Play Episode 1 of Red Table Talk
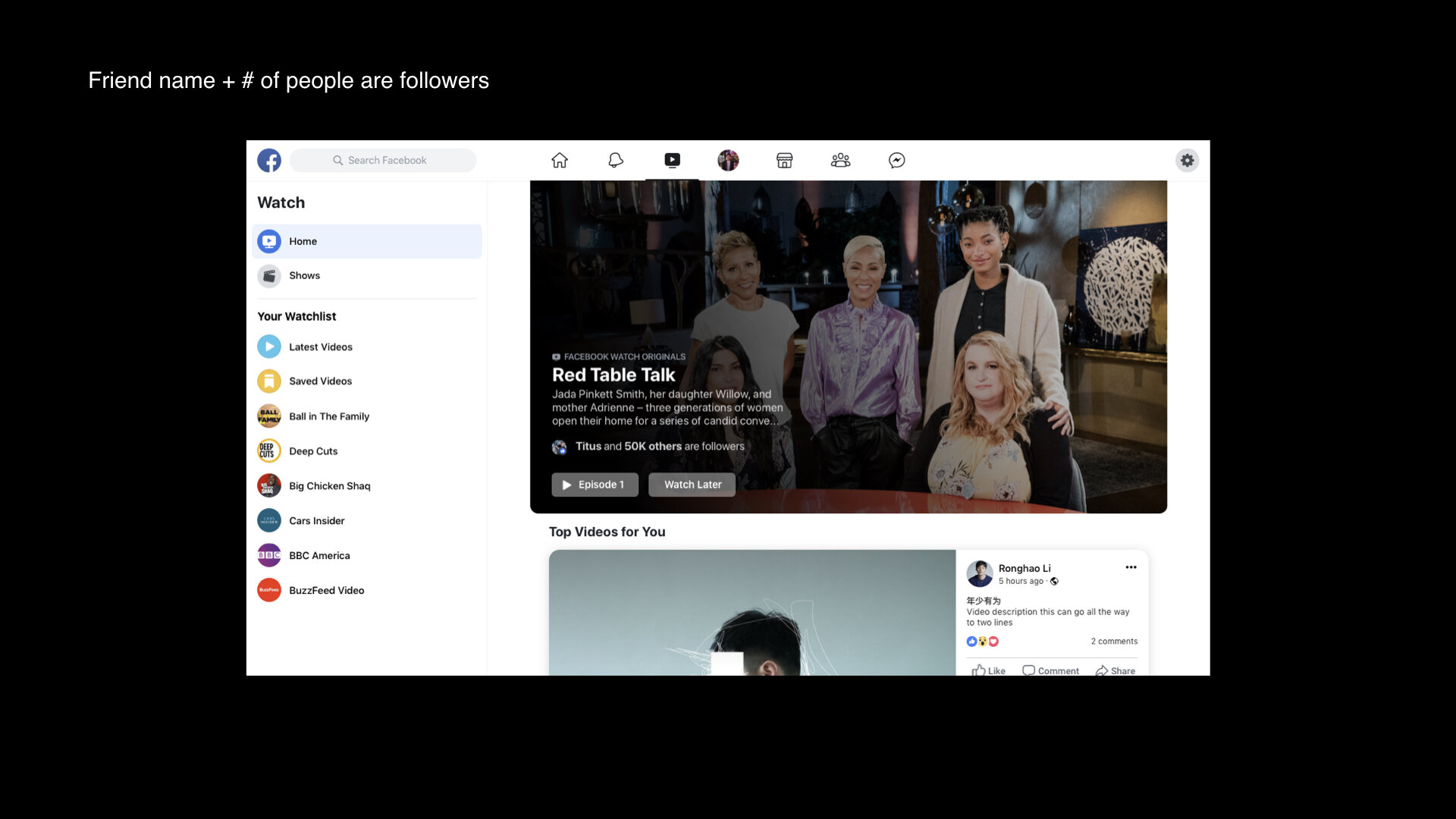This screenshot has width=1456, height=819. point(595,485)
